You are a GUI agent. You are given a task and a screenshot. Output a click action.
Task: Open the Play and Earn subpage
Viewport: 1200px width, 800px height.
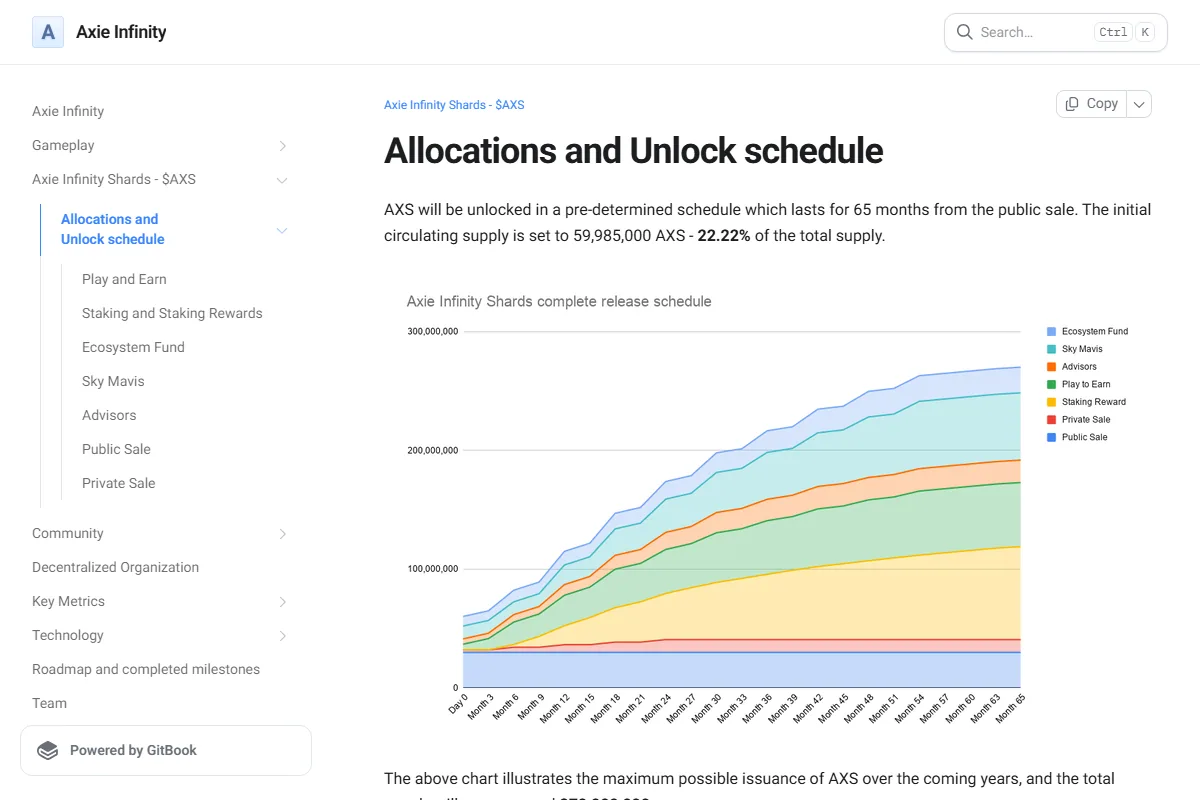[124, 279]
